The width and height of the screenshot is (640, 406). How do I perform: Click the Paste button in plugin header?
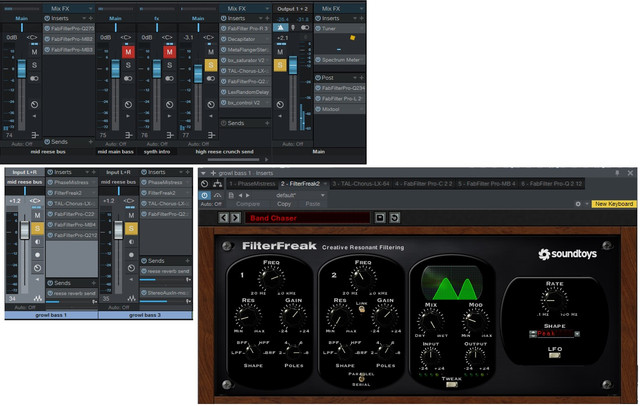click(313, 204)
